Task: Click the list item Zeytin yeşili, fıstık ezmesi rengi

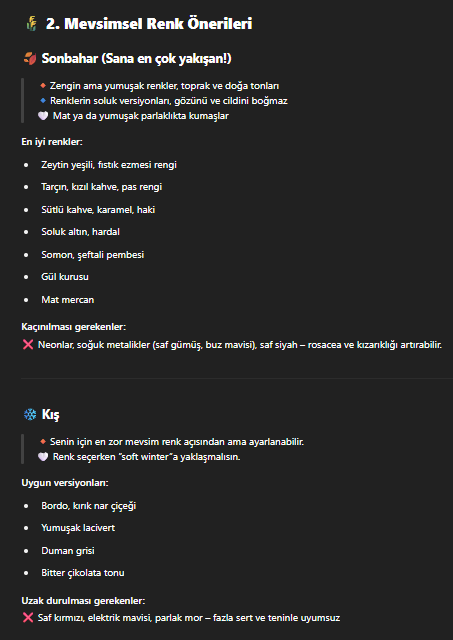Action: tap(109, 165)
